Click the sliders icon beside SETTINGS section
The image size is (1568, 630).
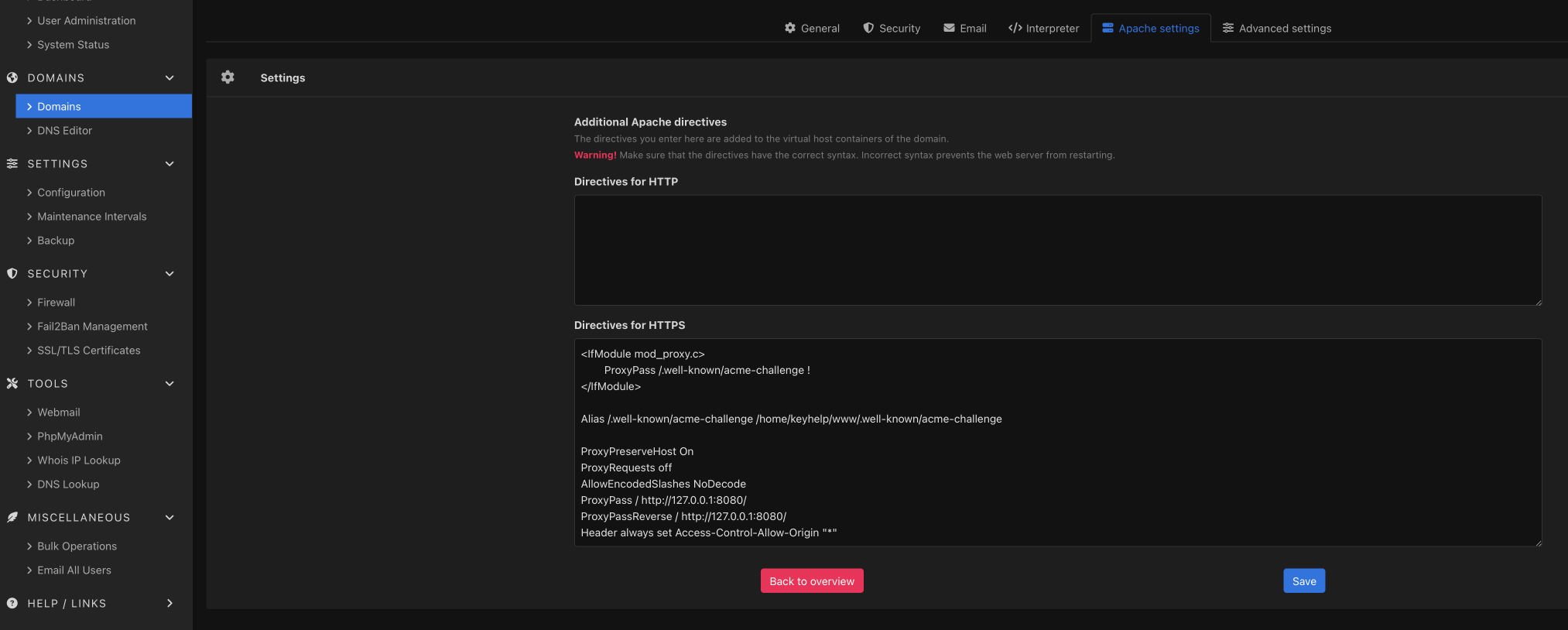point(12,163)
